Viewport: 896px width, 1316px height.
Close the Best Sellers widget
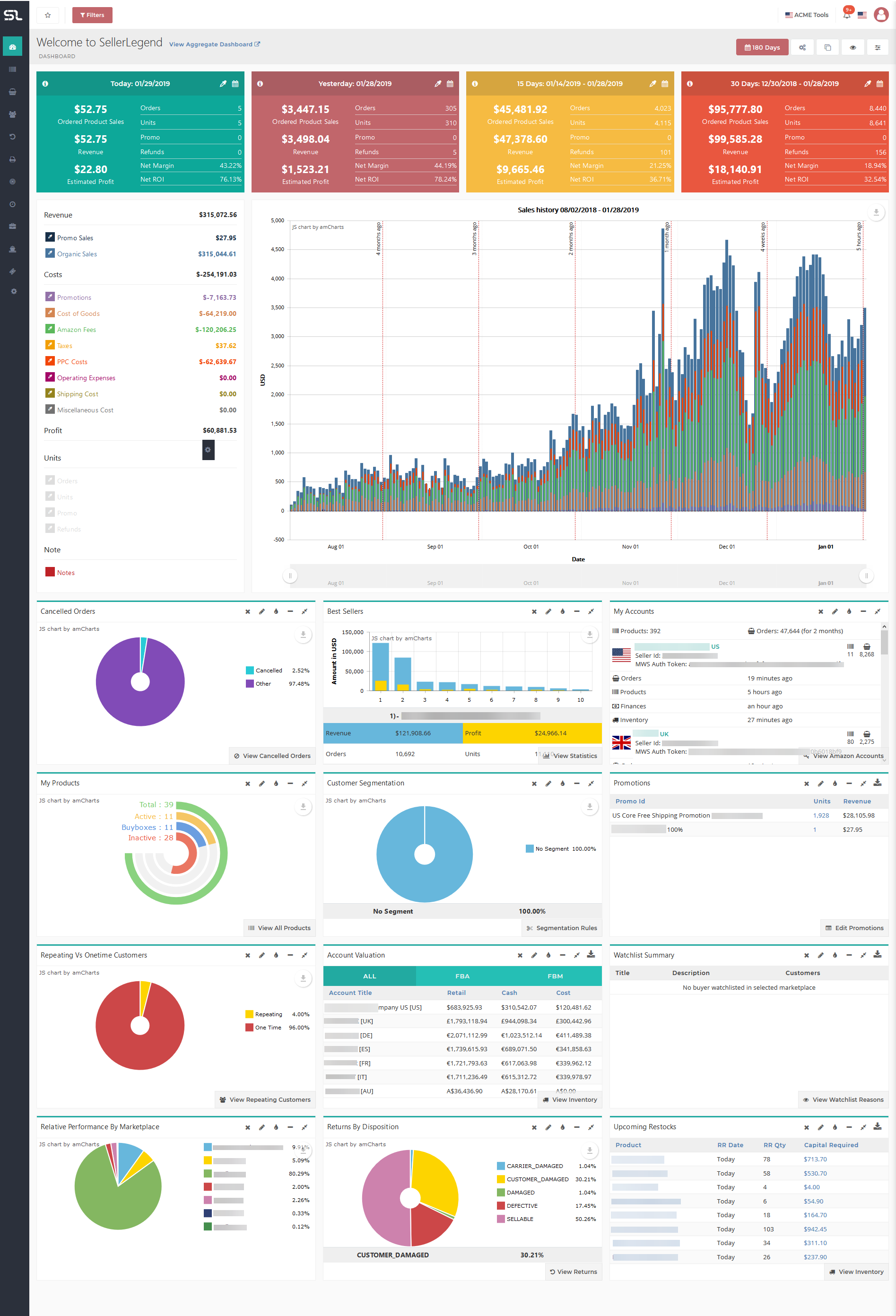coord(534,611)
